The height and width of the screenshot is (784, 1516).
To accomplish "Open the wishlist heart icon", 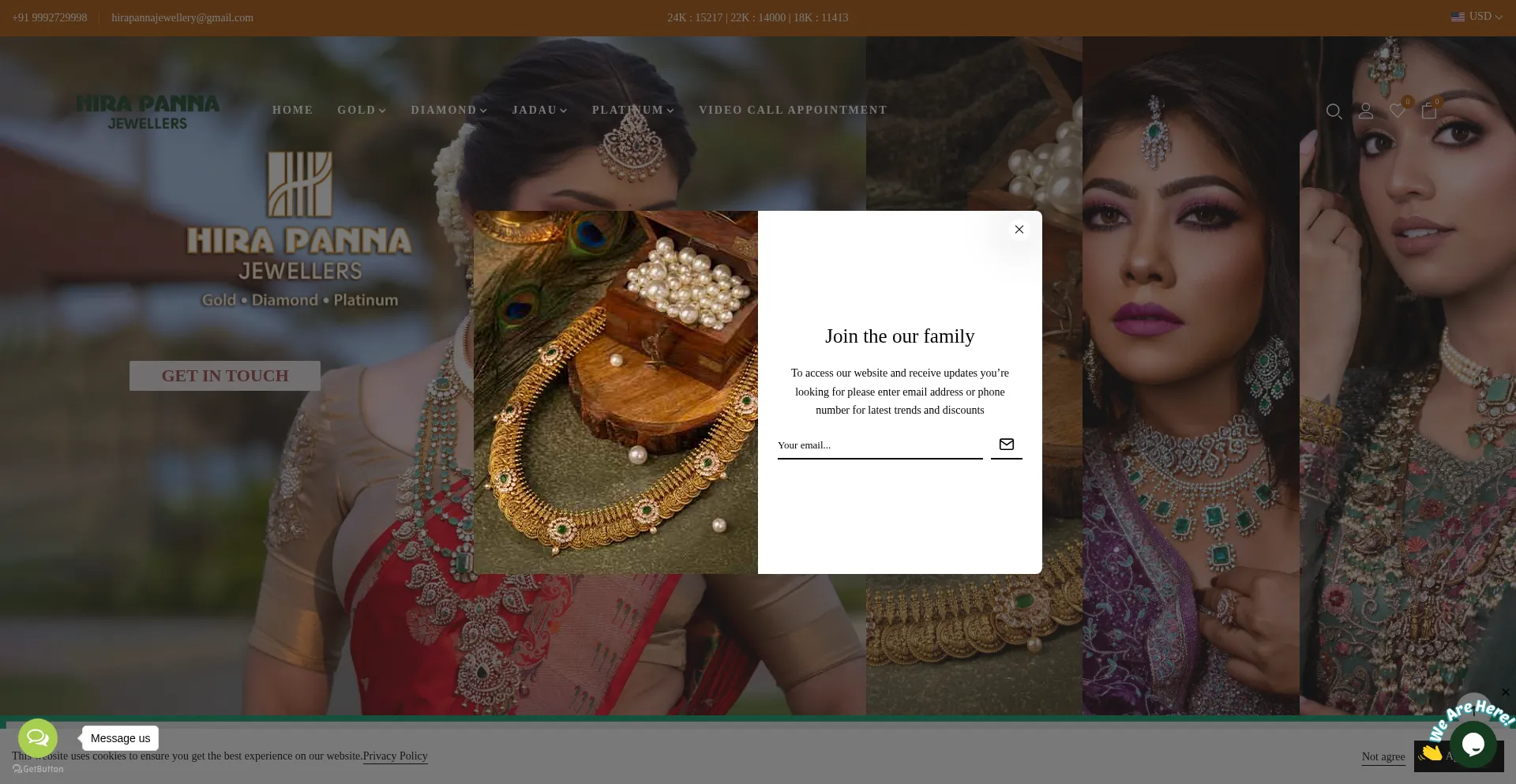I will click(1398, 111).
